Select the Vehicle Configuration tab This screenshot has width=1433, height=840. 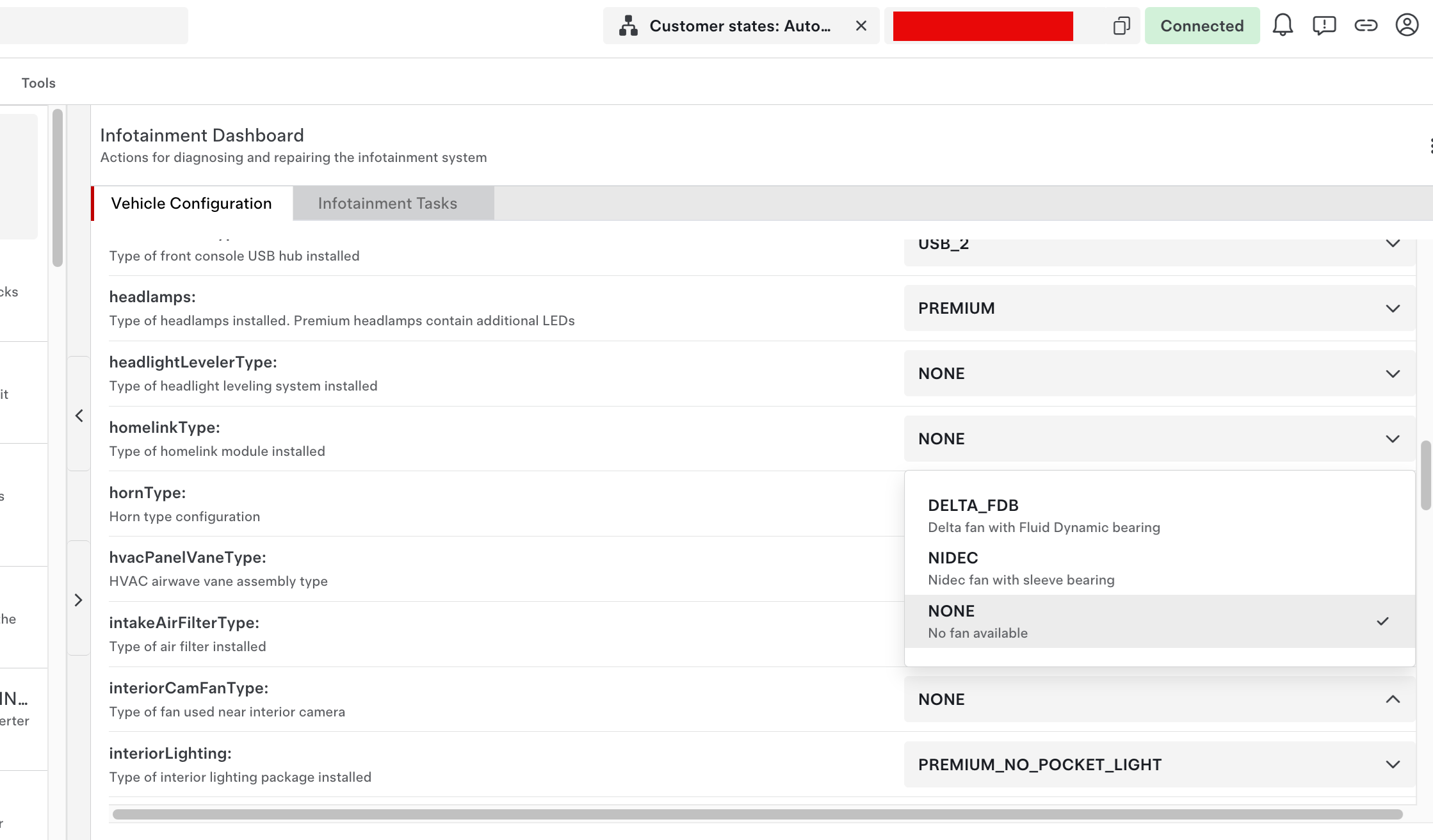[x=191, y=204]
